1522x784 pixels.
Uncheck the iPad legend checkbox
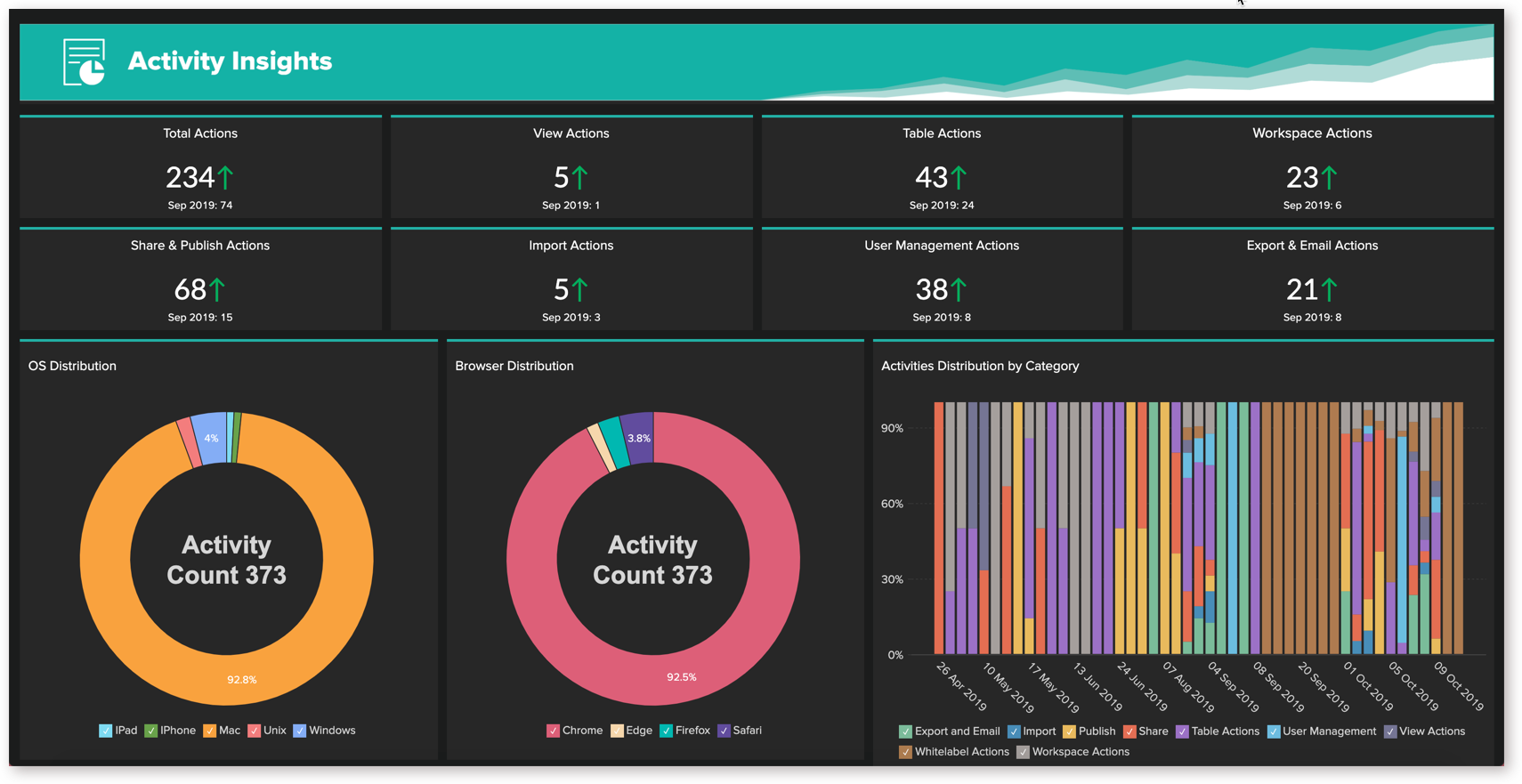(x=105, y=731)
